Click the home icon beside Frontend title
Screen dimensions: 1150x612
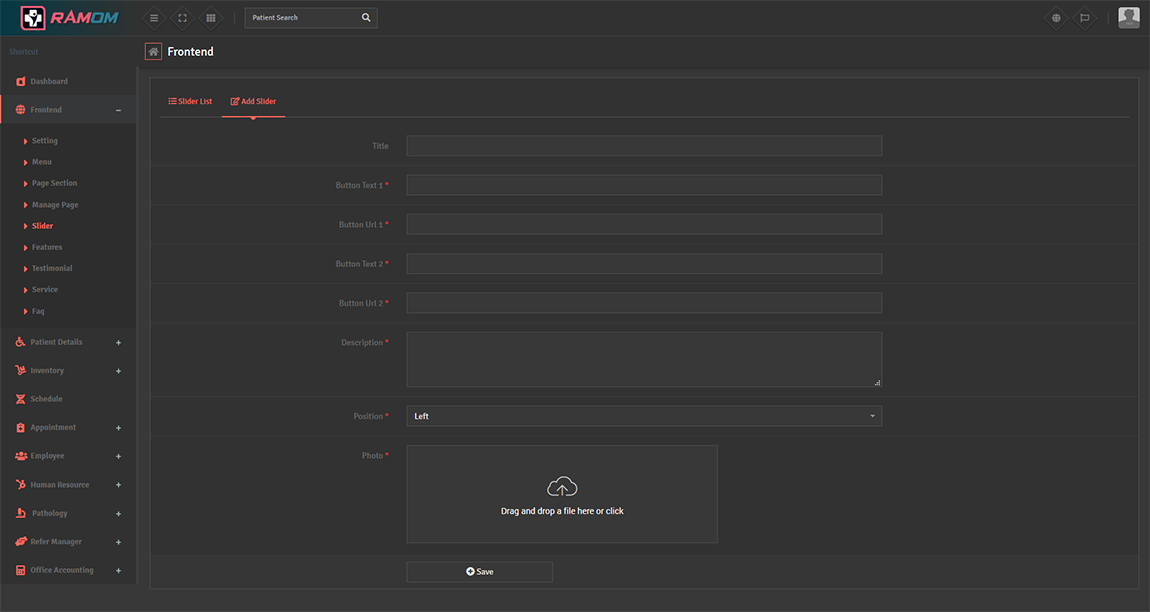pyautogui.click(x=153, y=51)
